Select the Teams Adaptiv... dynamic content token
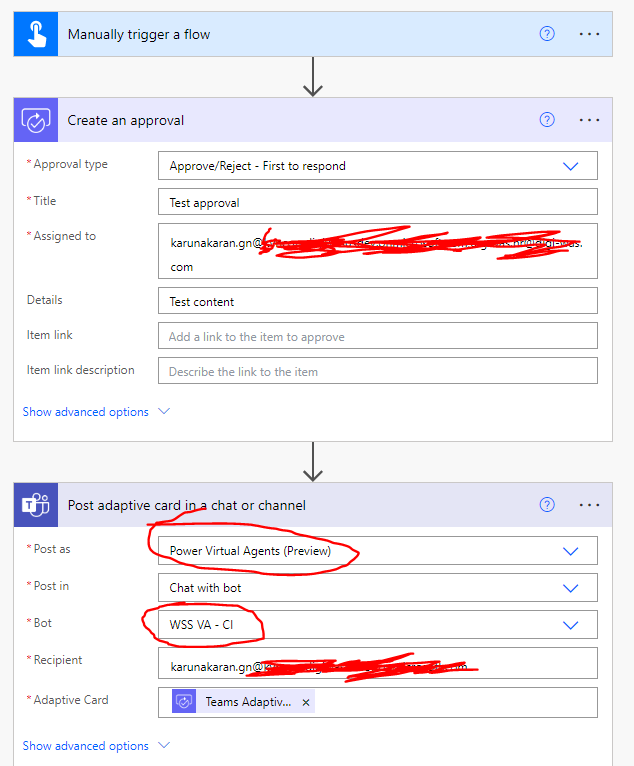Viewport: 634px width, 766px height. (243, 702)
